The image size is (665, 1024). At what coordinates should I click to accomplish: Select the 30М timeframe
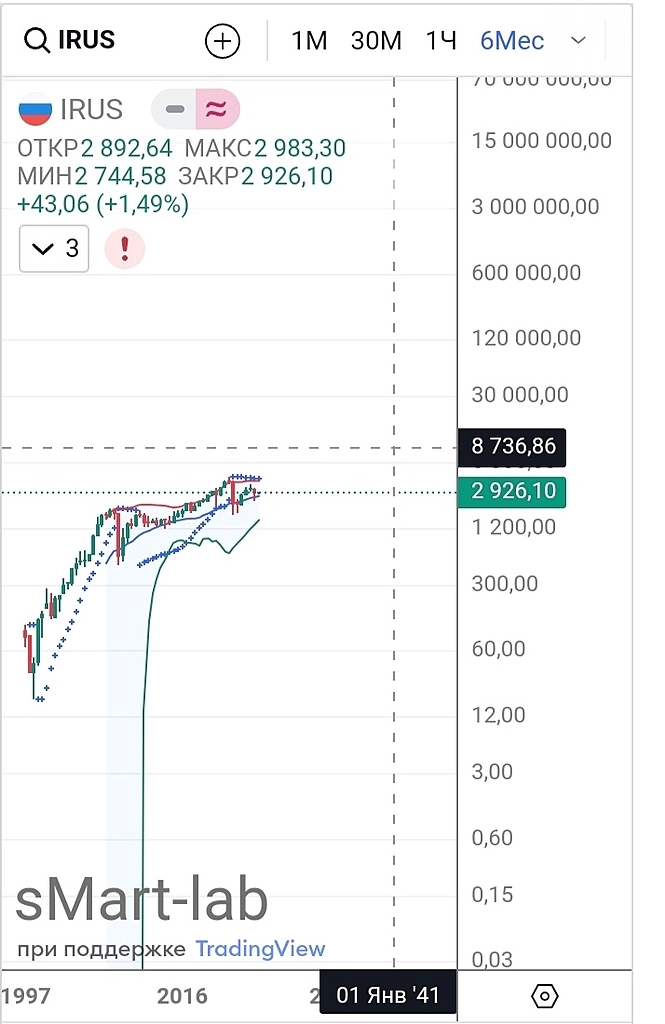pos(376,41)
